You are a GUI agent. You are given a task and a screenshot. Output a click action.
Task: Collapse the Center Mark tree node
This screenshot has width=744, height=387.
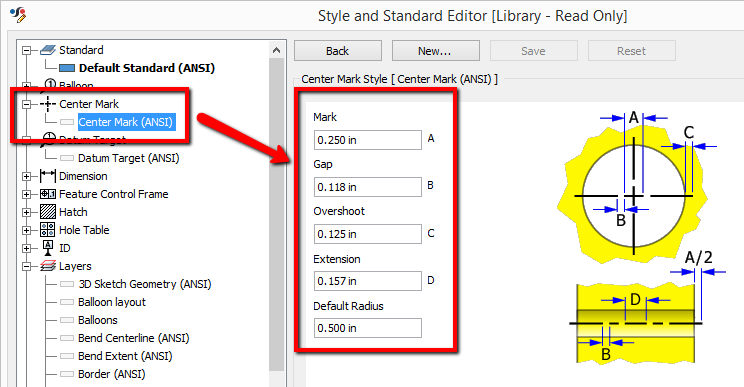[27, 104]
